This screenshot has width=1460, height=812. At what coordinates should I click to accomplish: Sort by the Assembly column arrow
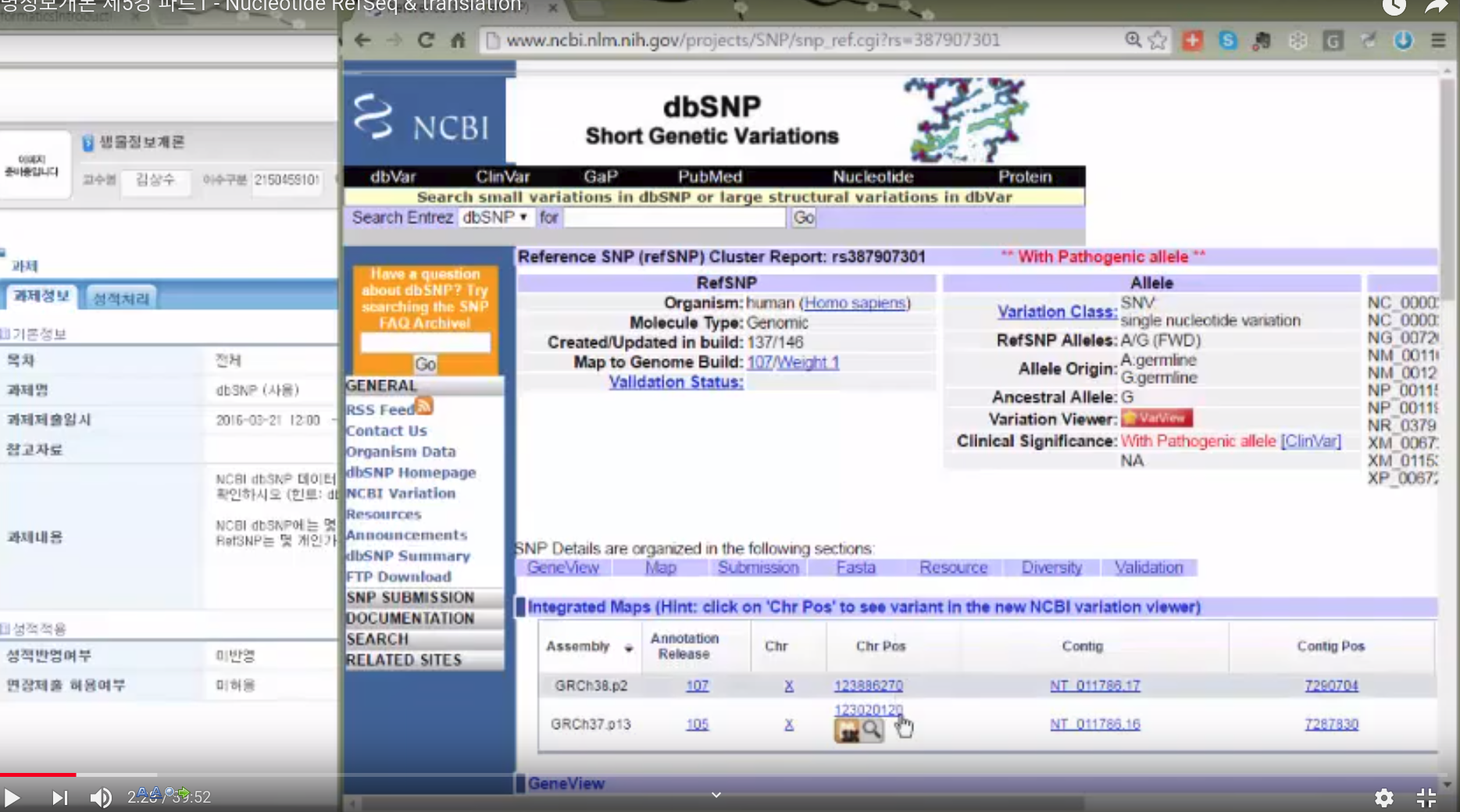click(x=629, y=647)
